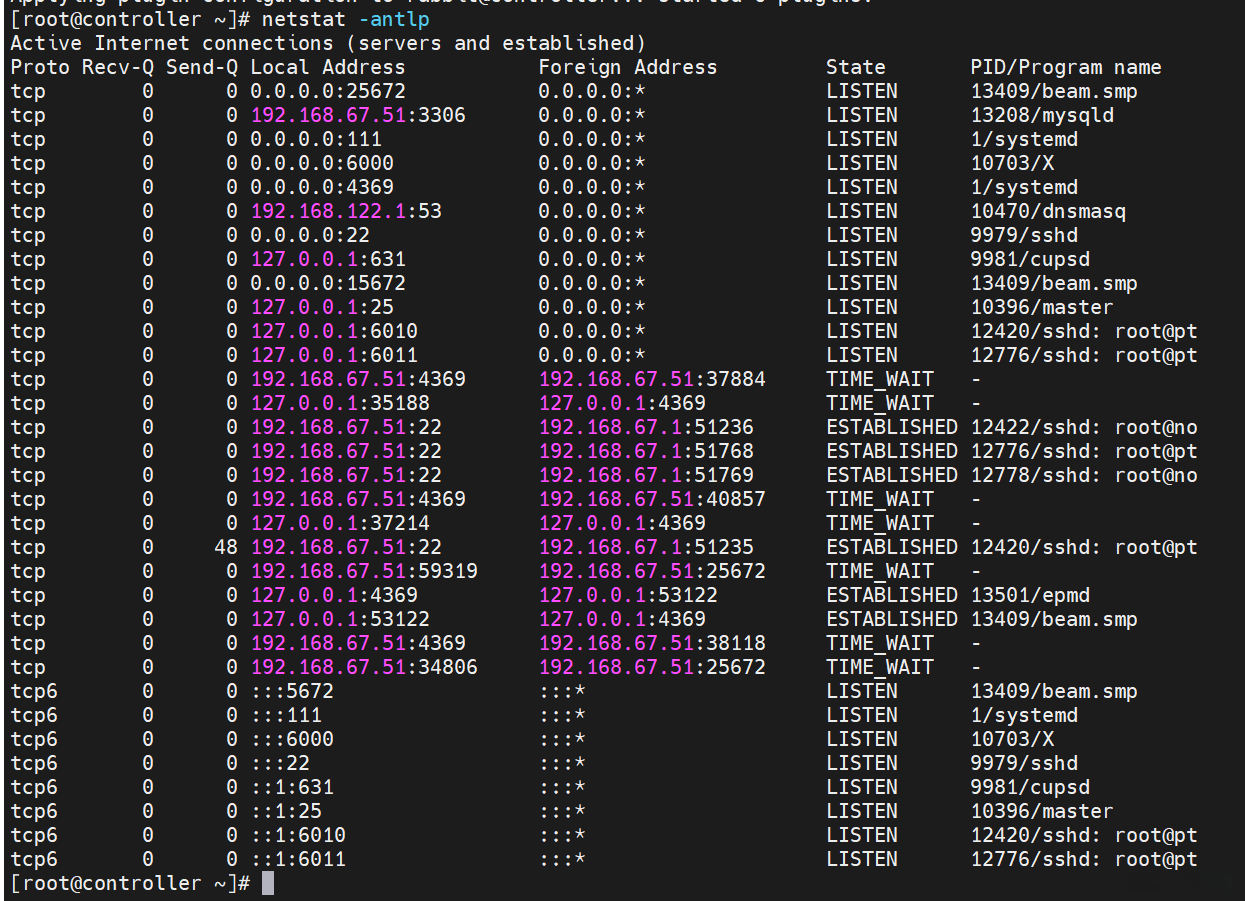Viewport: 1245px width, 901px height.
Task: Click the Proto column header
Action: click(x=40, y=68)
